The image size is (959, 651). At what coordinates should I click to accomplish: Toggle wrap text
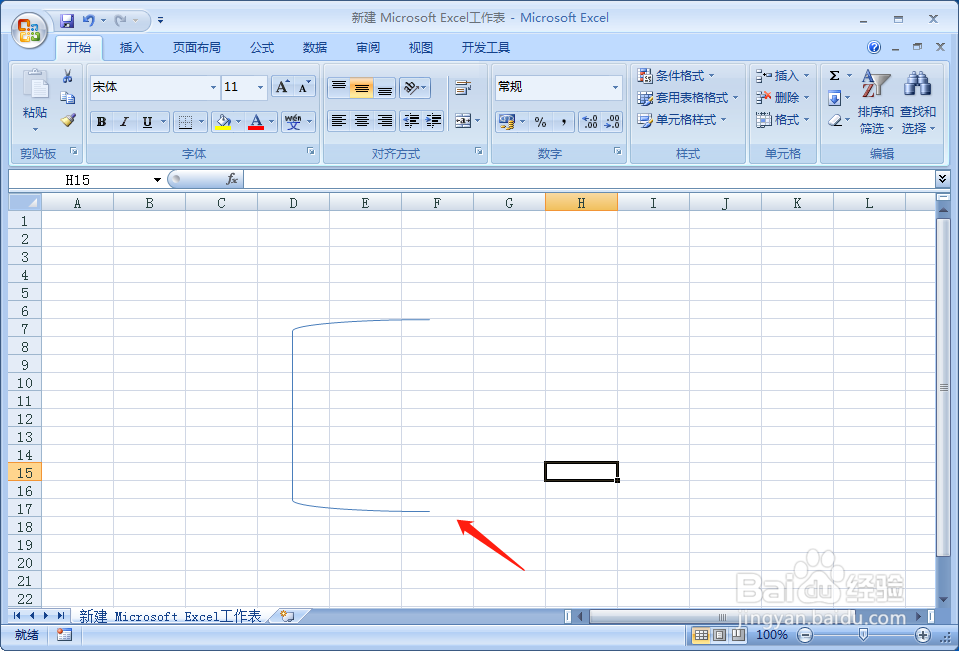[463, 87]
